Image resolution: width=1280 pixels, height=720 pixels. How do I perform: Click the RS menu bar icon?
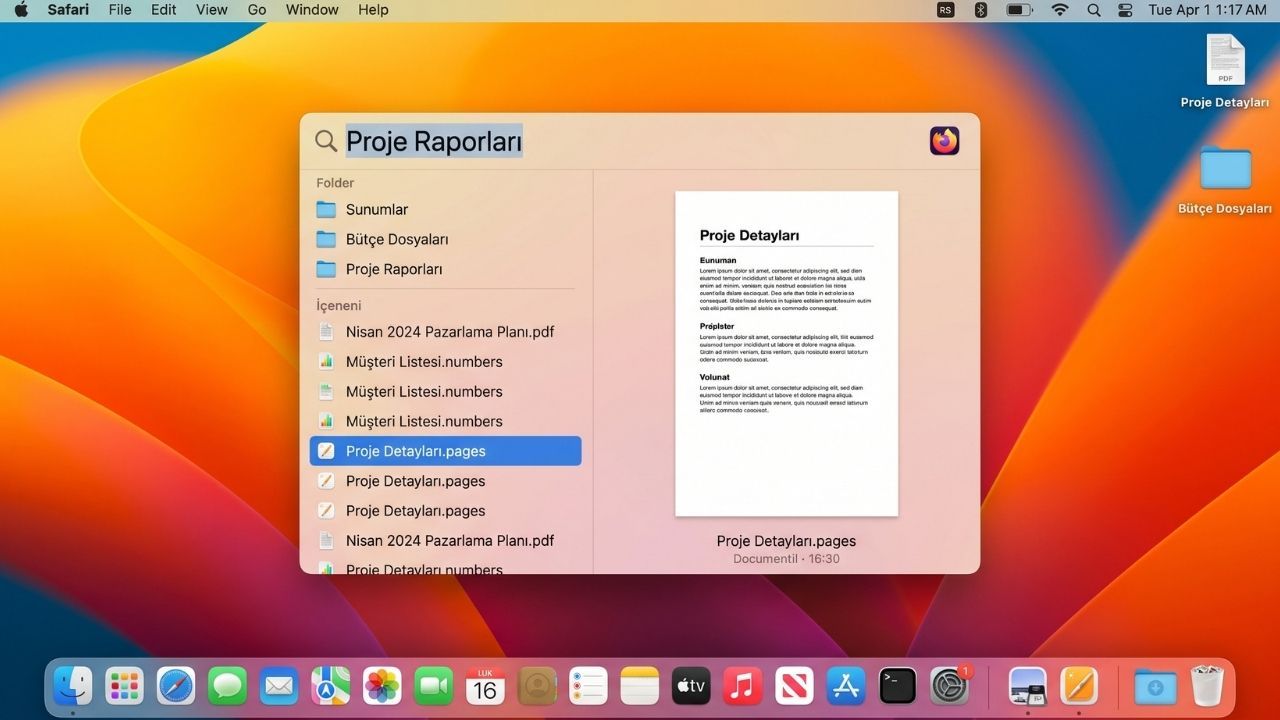[x=946, y=10]
